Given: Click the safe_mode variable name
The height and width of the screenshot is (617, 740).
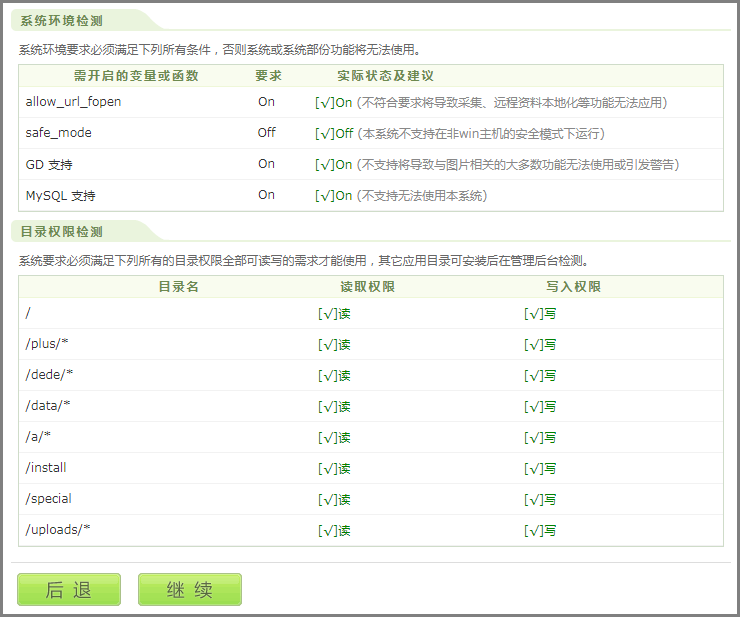Looking at the screenshot, I should (x=58, y=133).
